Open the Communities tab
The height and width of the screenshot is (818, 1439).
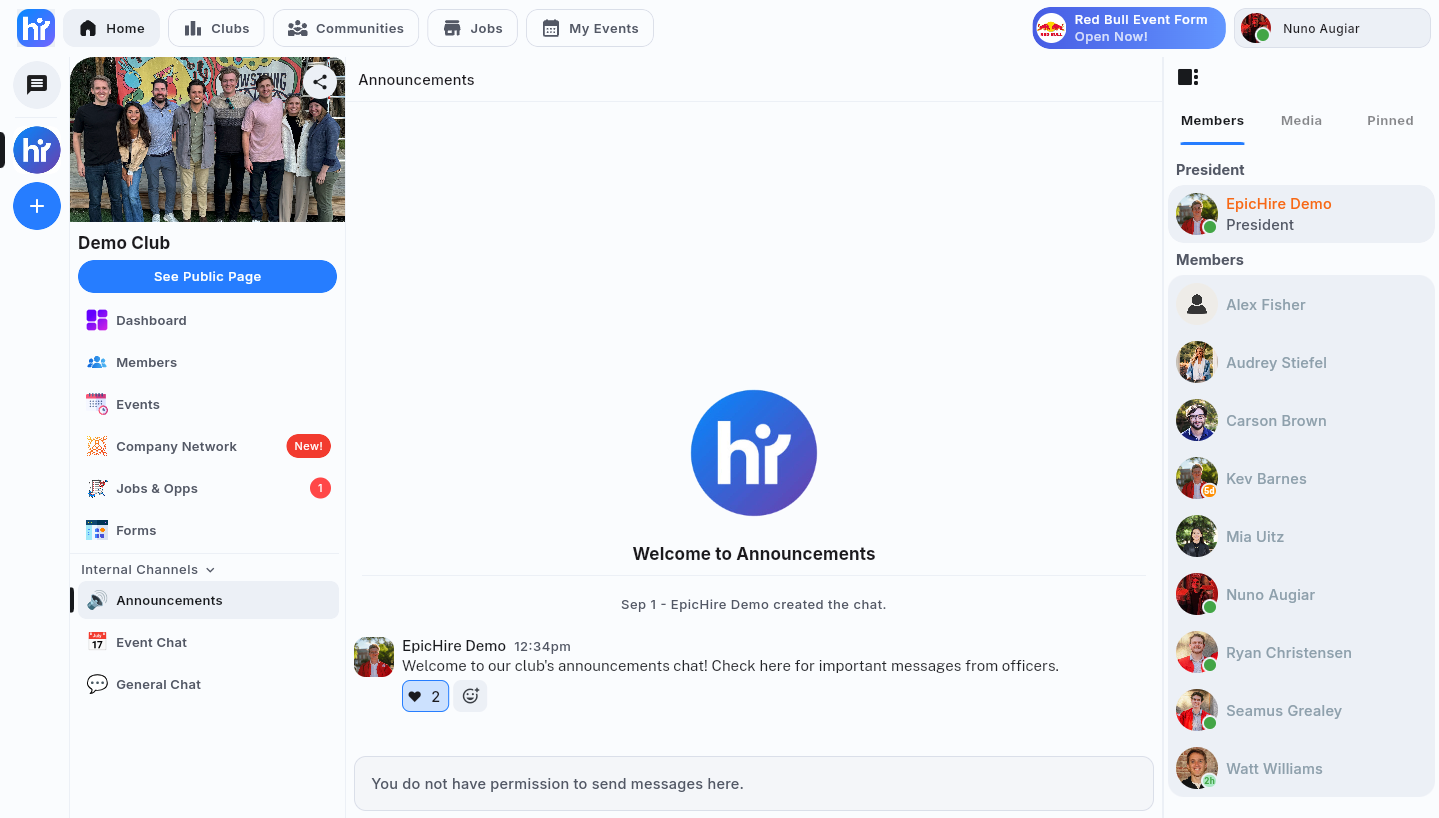(345, 28)
